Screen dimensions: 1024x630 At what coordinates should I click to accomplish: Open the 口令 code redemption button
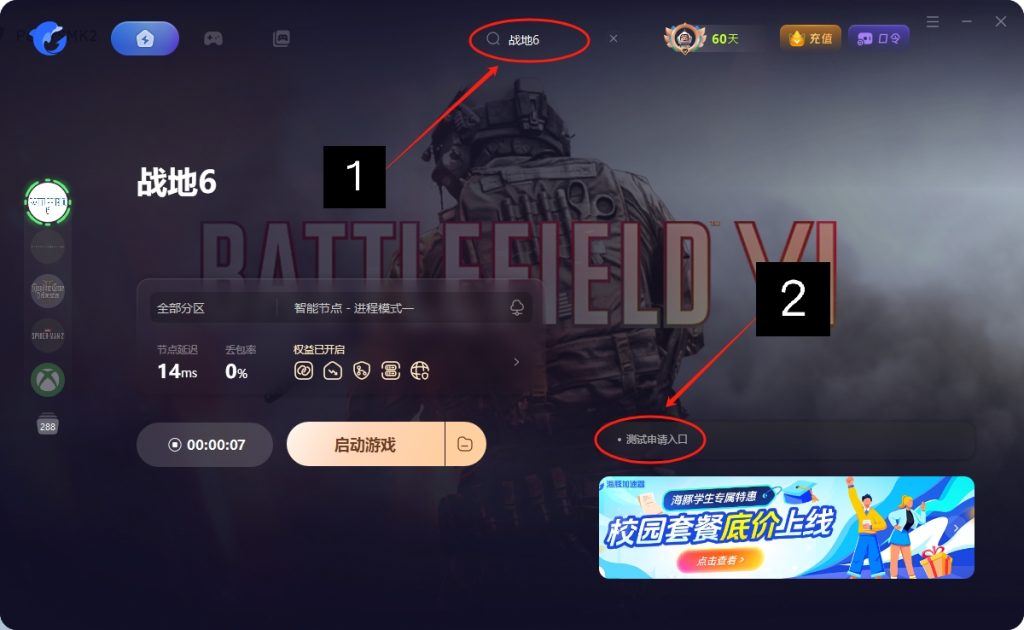[x=878, y=39]
